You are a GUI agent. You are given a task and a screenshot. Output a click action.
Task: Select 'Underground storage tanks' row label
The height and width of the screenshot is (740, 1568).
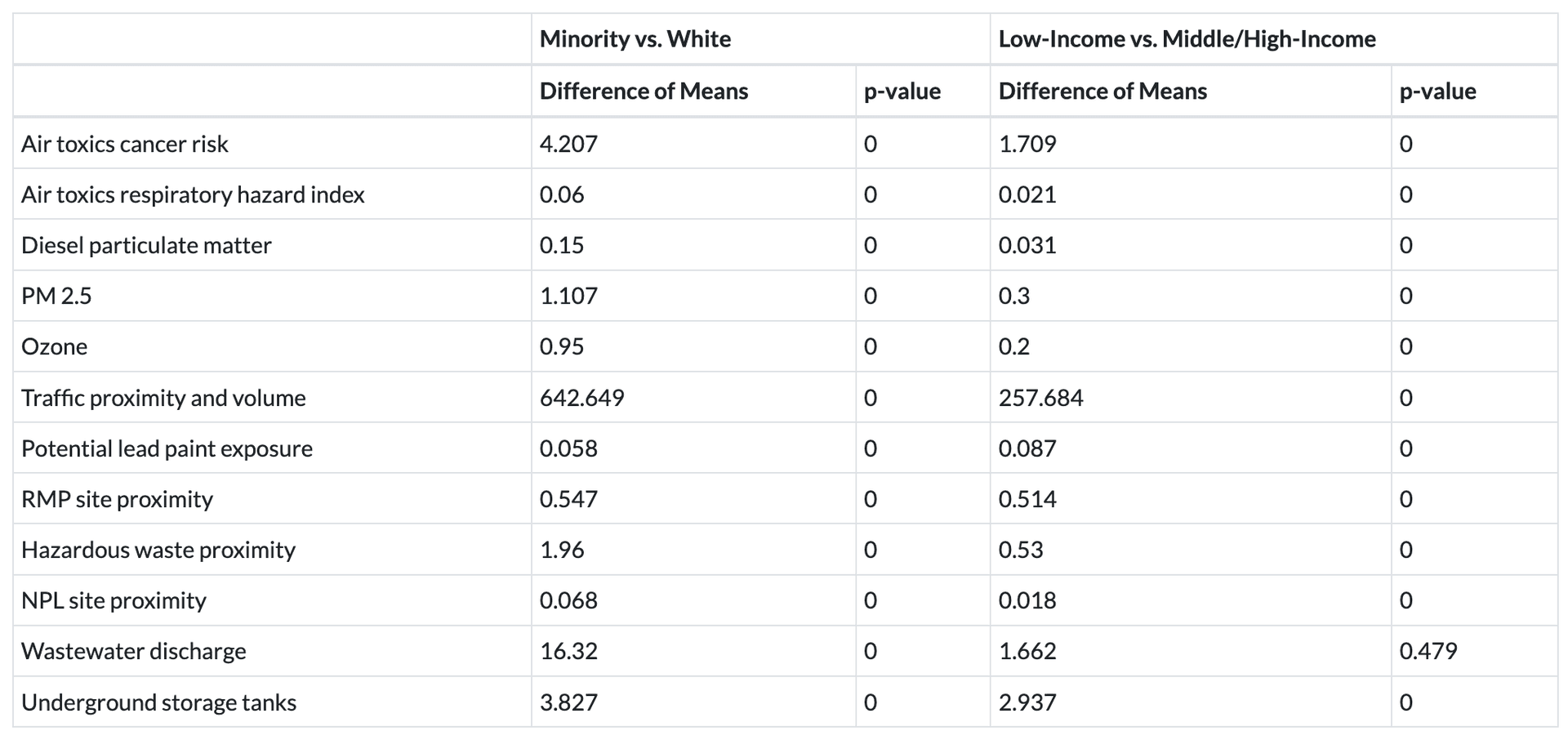click(x=158, y=702)
